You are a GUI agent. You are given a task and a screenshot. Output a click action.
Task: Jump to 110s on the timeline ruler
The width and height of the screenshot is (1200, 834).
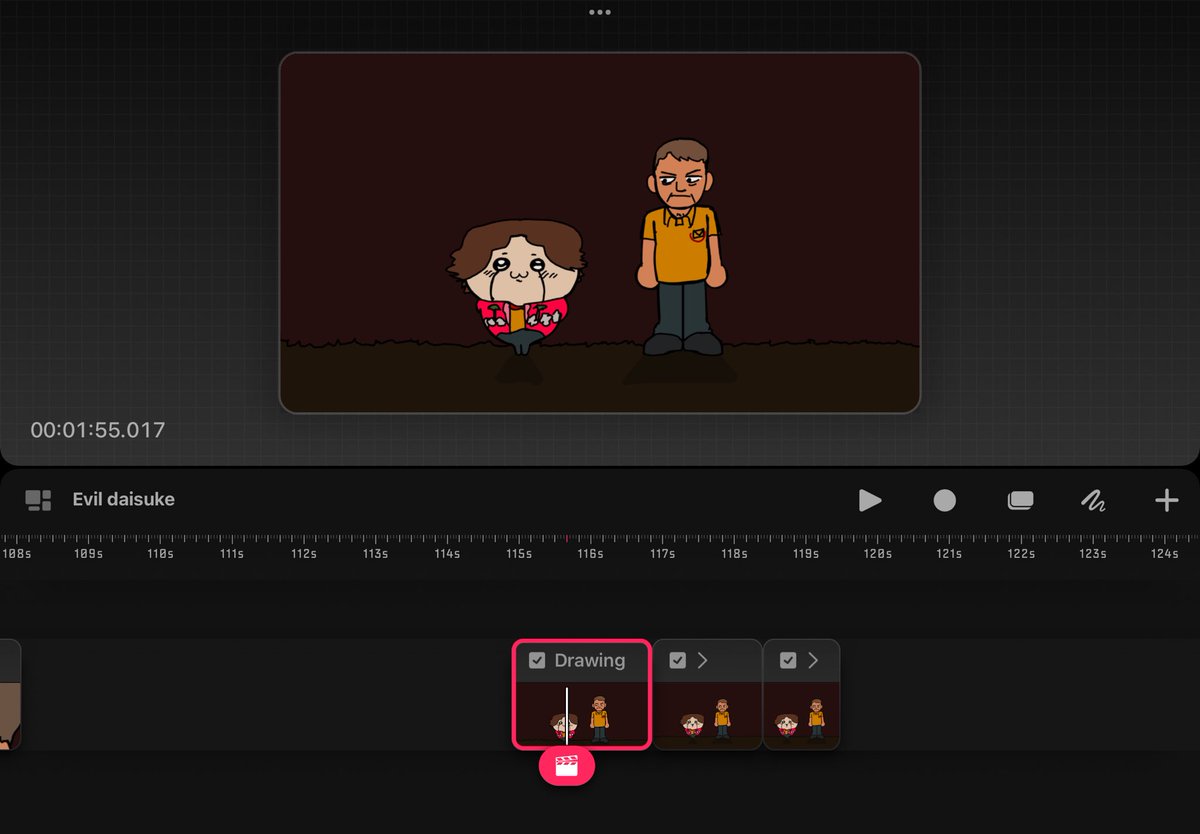point(161,553)
